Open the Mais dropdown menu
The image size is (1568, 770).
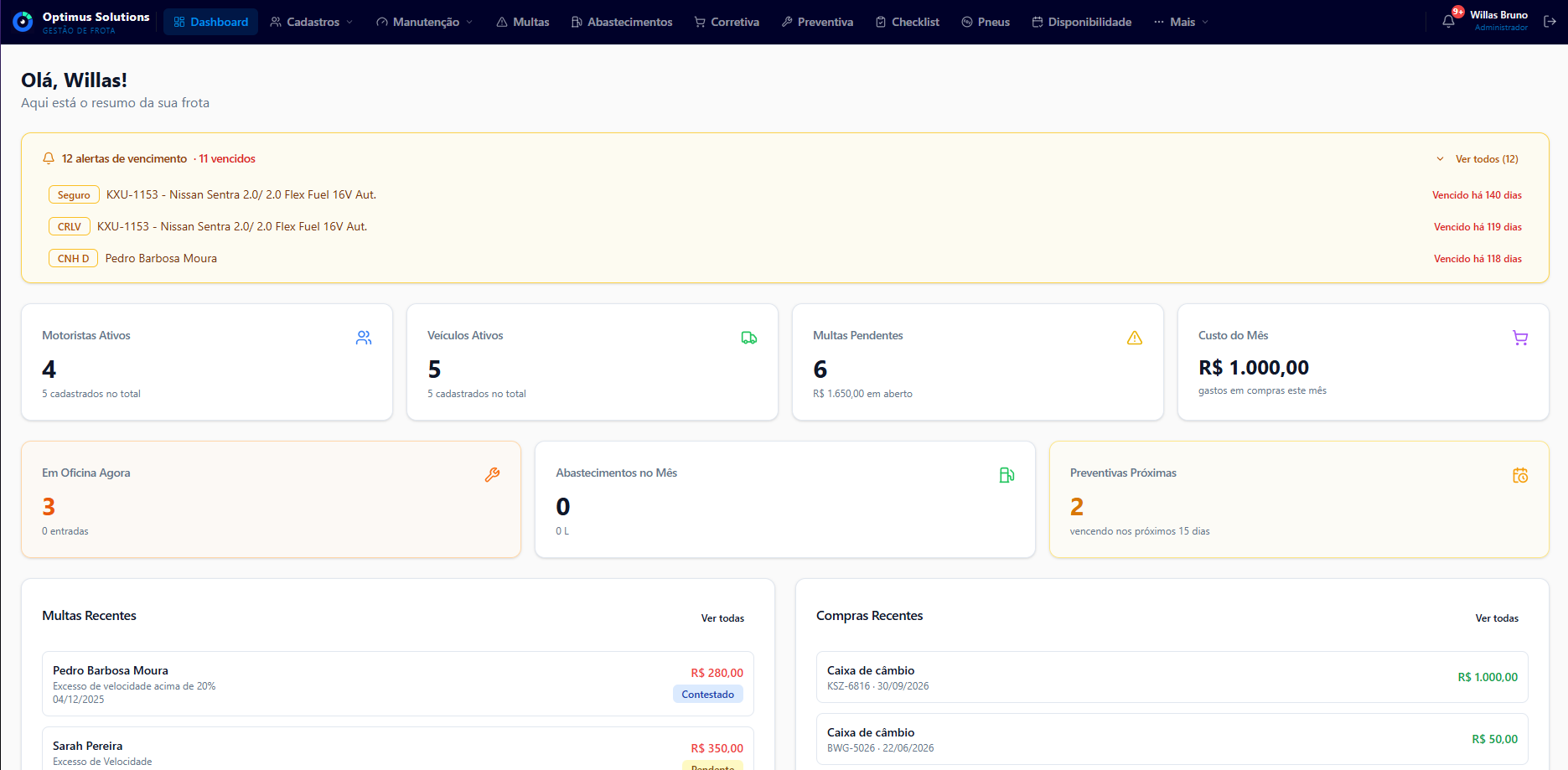1182,22
